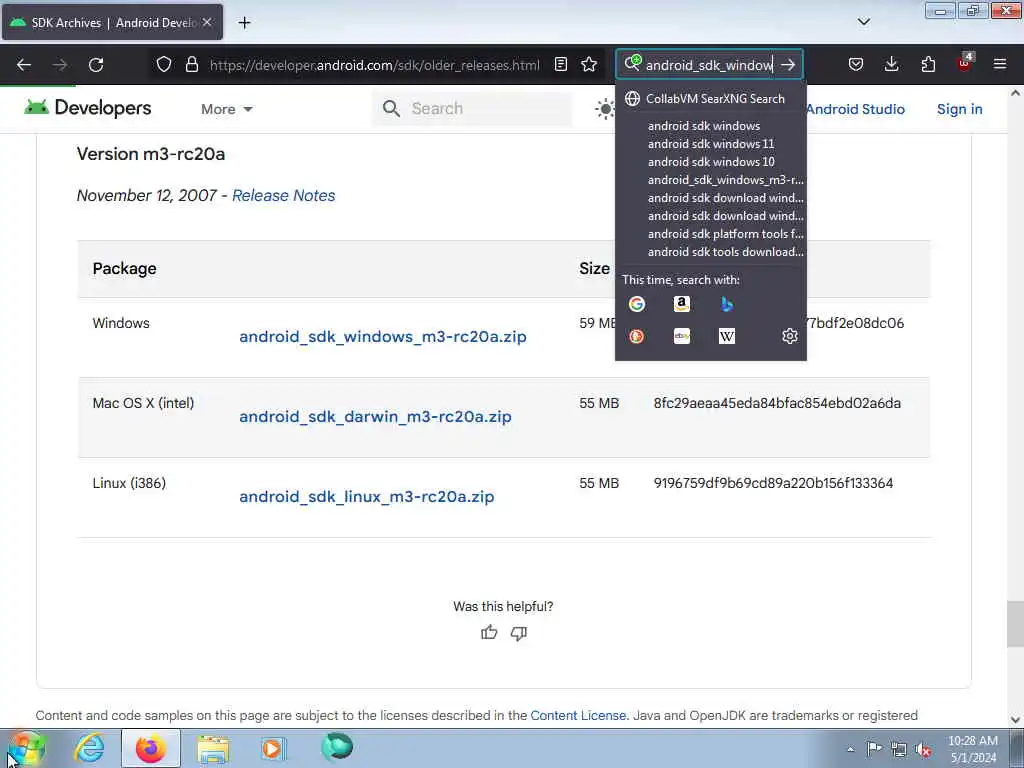Screen dimensions: 1024x768
Task: Search this time with Wikipedia
Action: pyautogui.click(x=727, y=336)
